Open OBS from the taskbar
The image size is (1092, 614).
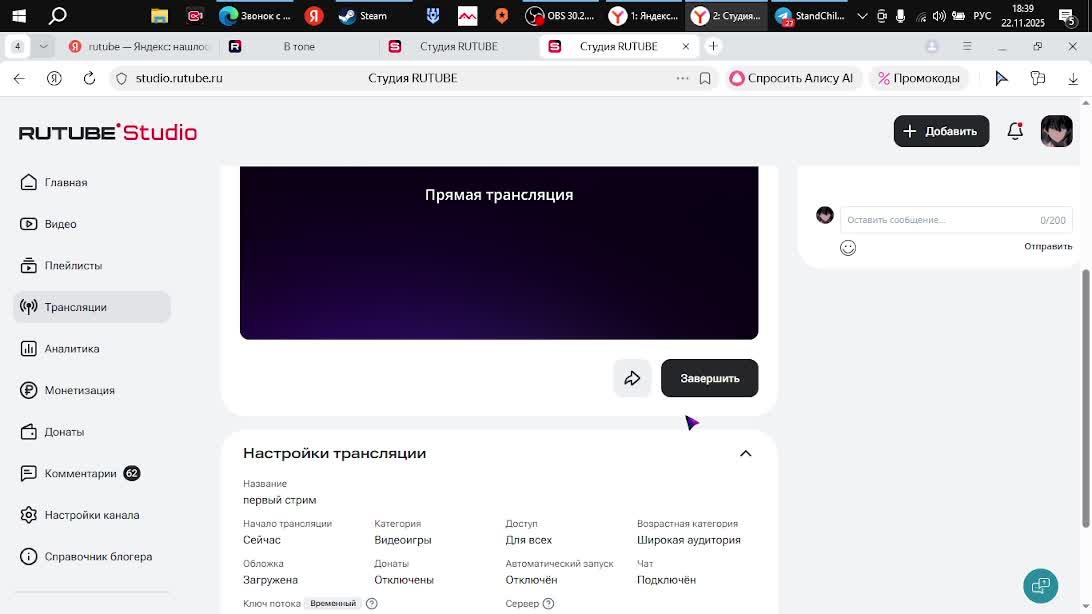coord(561,15)
